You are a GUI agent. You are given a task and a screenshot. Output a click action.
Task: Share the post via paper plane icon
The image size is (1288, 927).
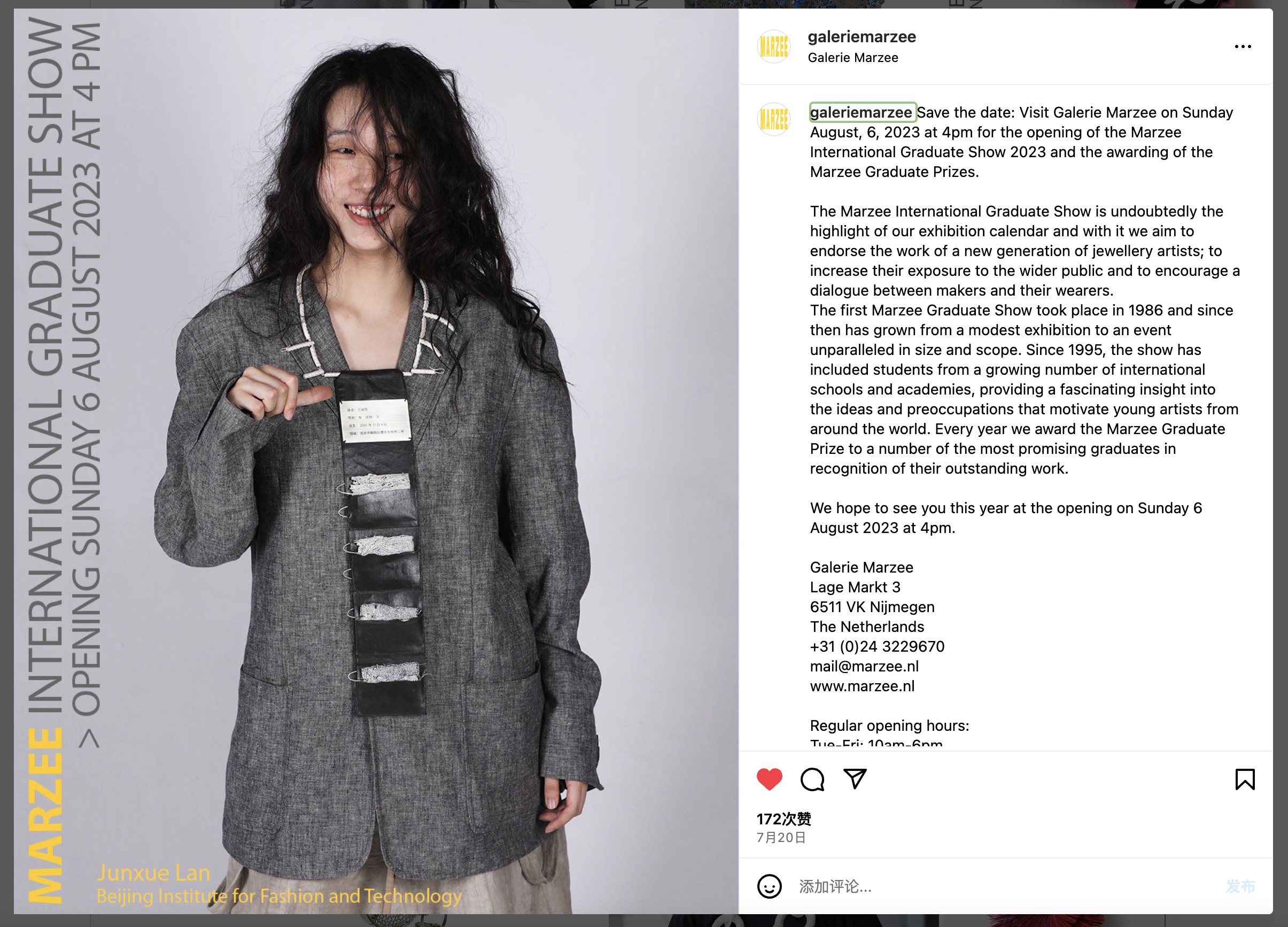tap(855, 779)
